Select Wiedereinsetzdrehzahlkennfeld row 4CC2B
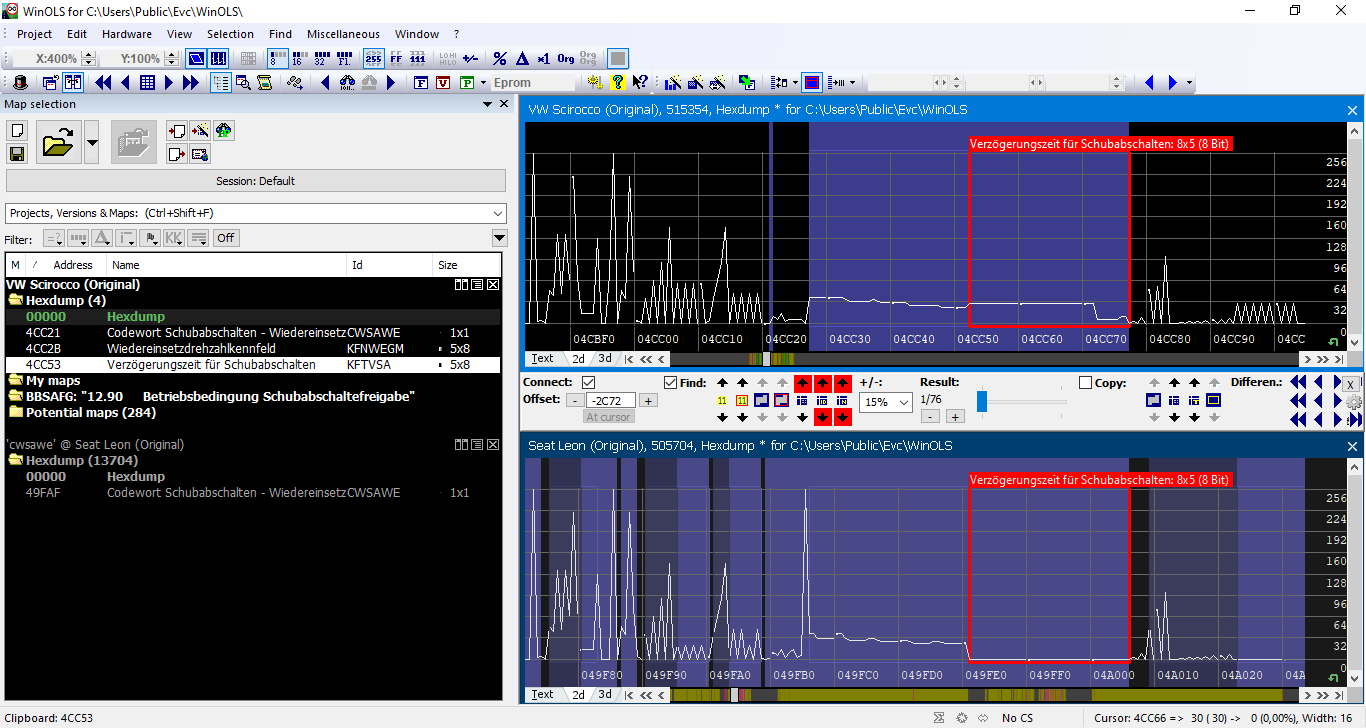The height and width of the screenshot is (728, 1366). coord(252,349)
